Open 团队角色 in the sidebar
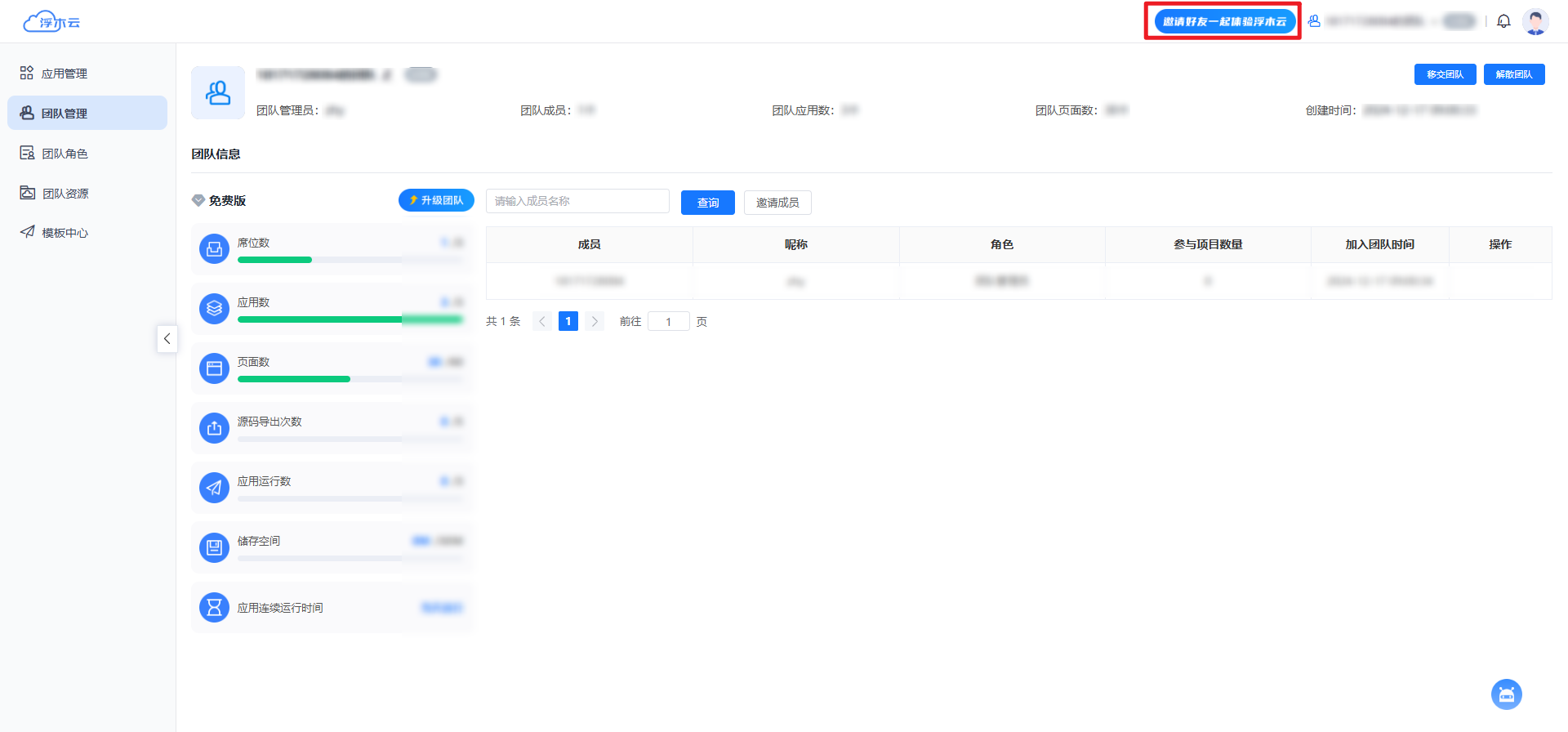This screenshot has width=1568, height=732. click(x=64, y=154)
